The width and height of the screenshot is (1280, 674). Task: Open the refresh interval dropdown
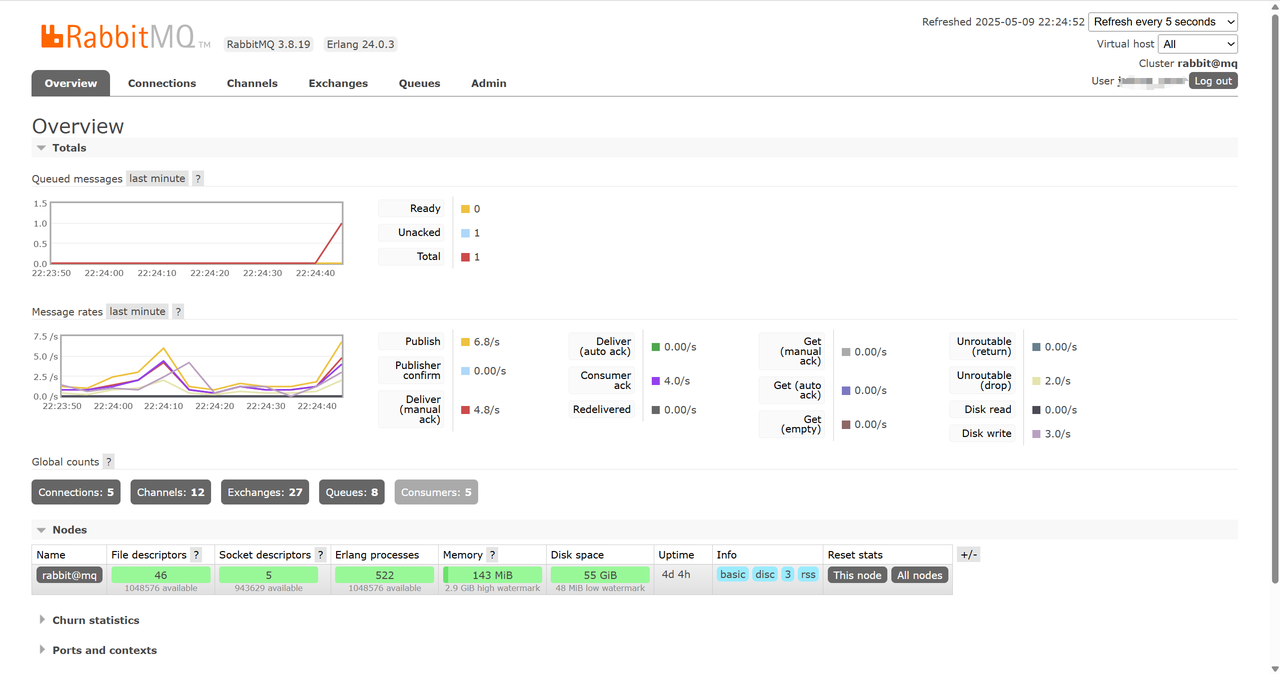(x=1163, y=22)
